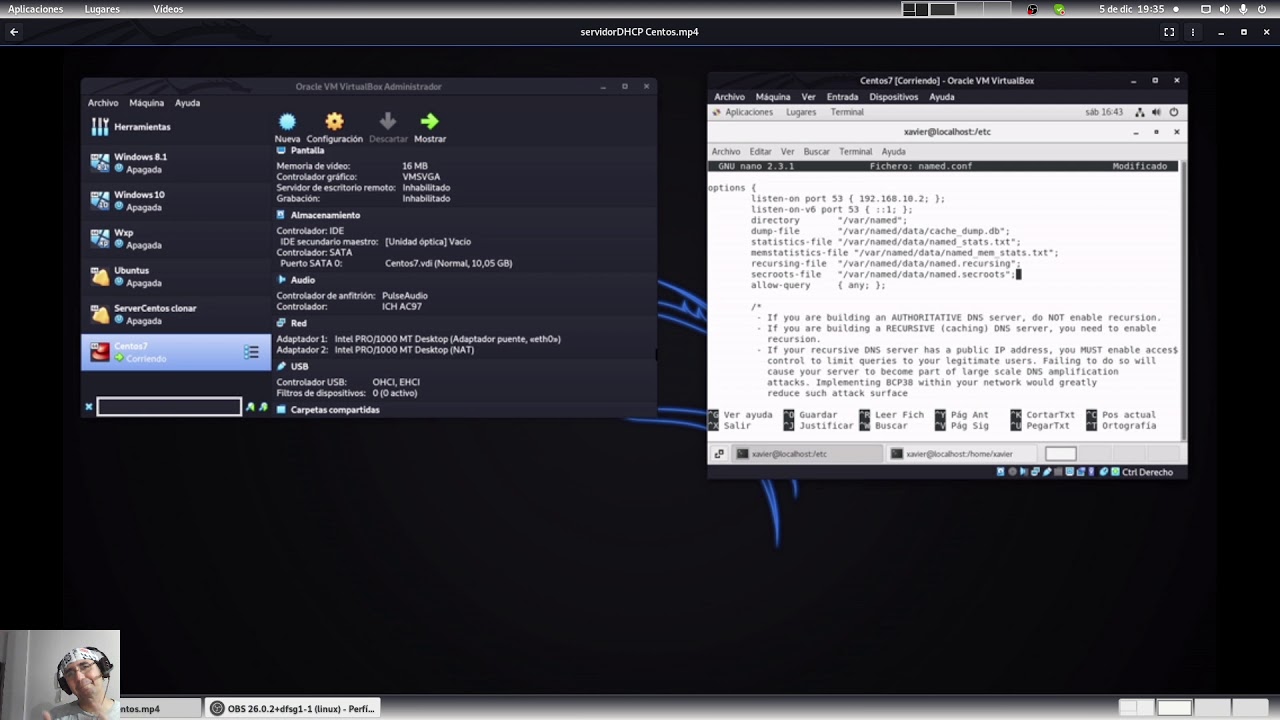Screen dimensions: 1280x720
Task: Switch to OBS 26.0.2 taskbar window
Action: click(x=292, y=709)
